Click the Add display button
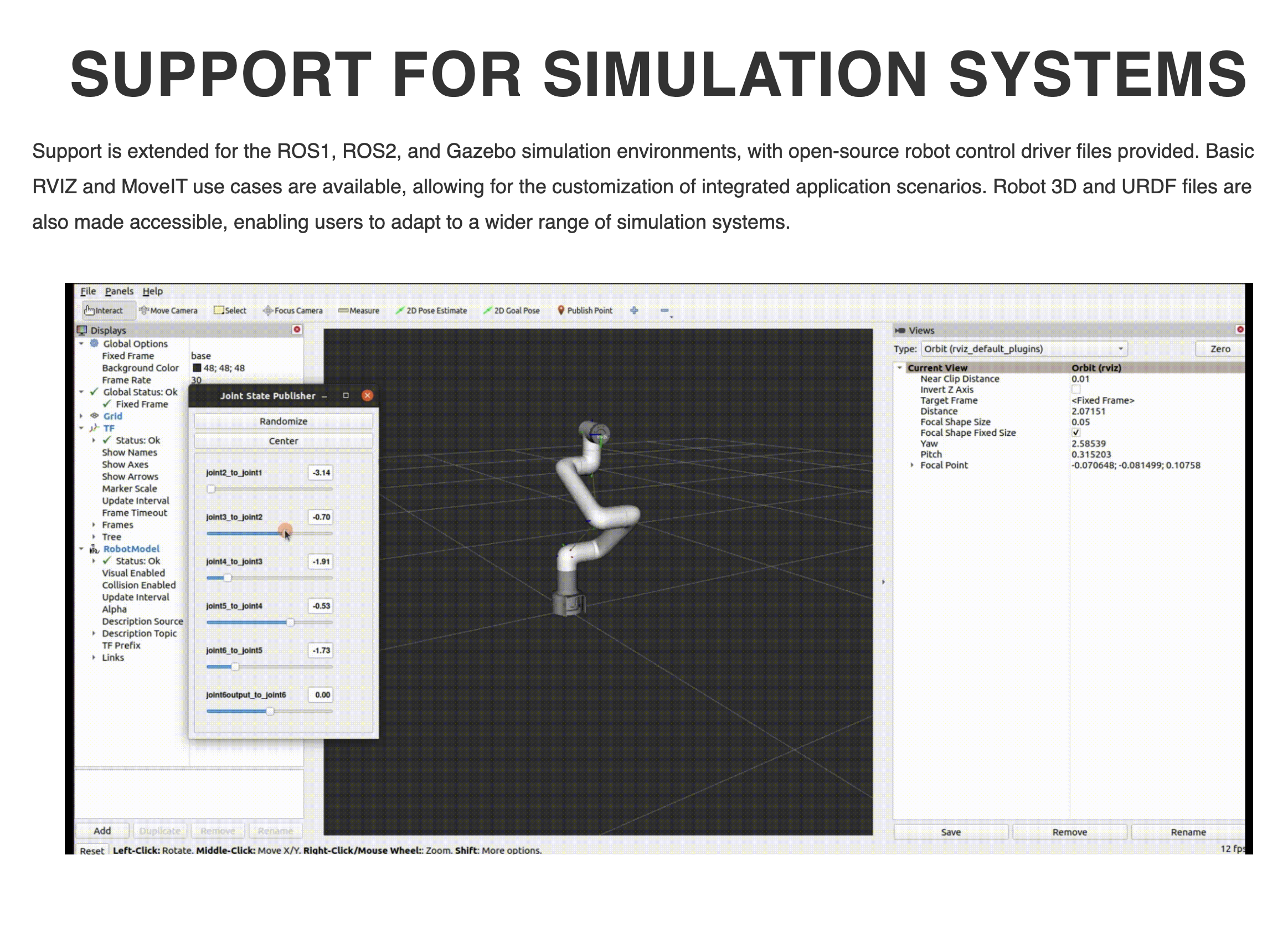Viewport: 1288px width, 927px height. click(x=102, y=831)
